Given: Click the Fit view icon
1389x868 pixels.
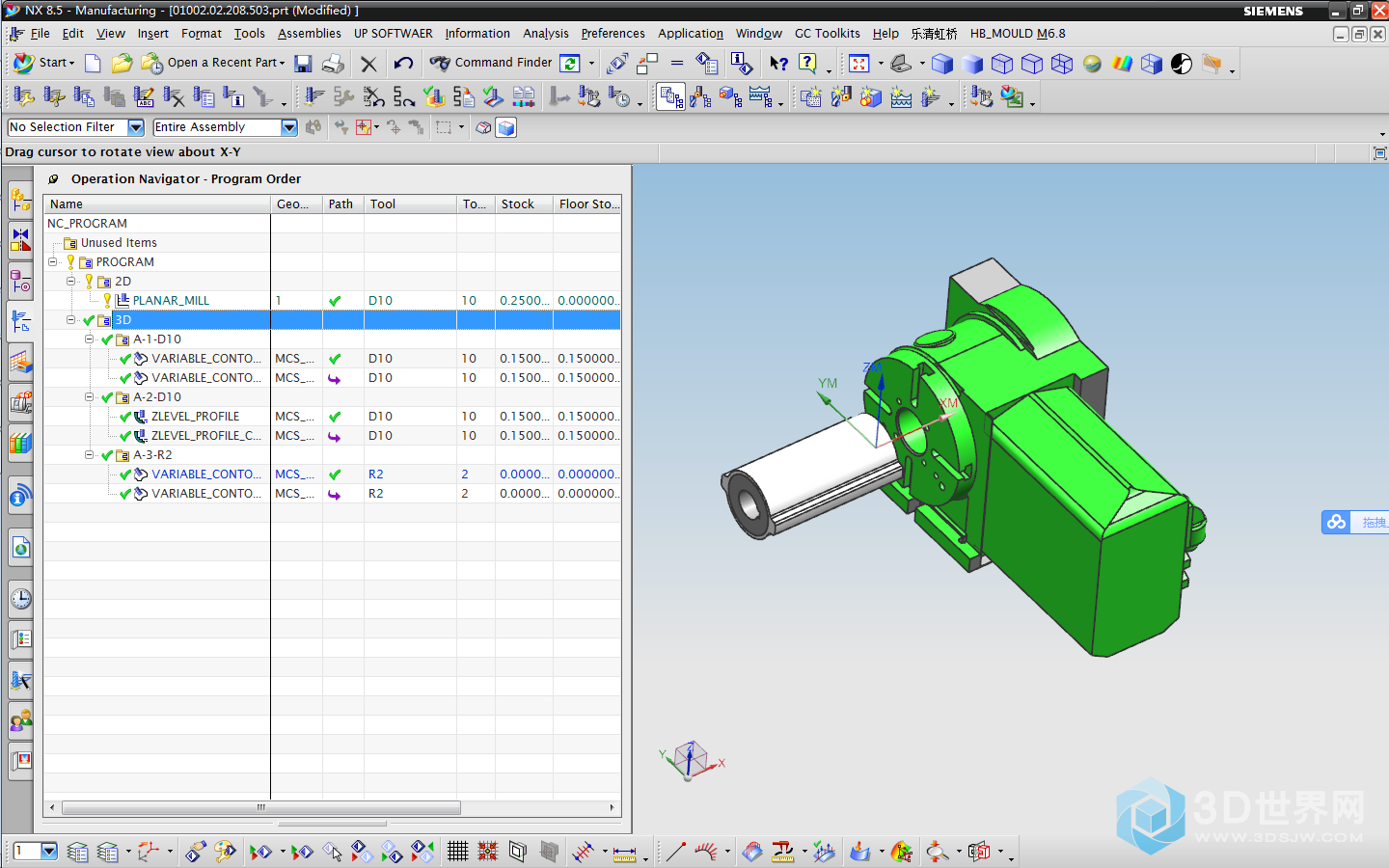Looking at the screenshot, I should pos(859,64).
